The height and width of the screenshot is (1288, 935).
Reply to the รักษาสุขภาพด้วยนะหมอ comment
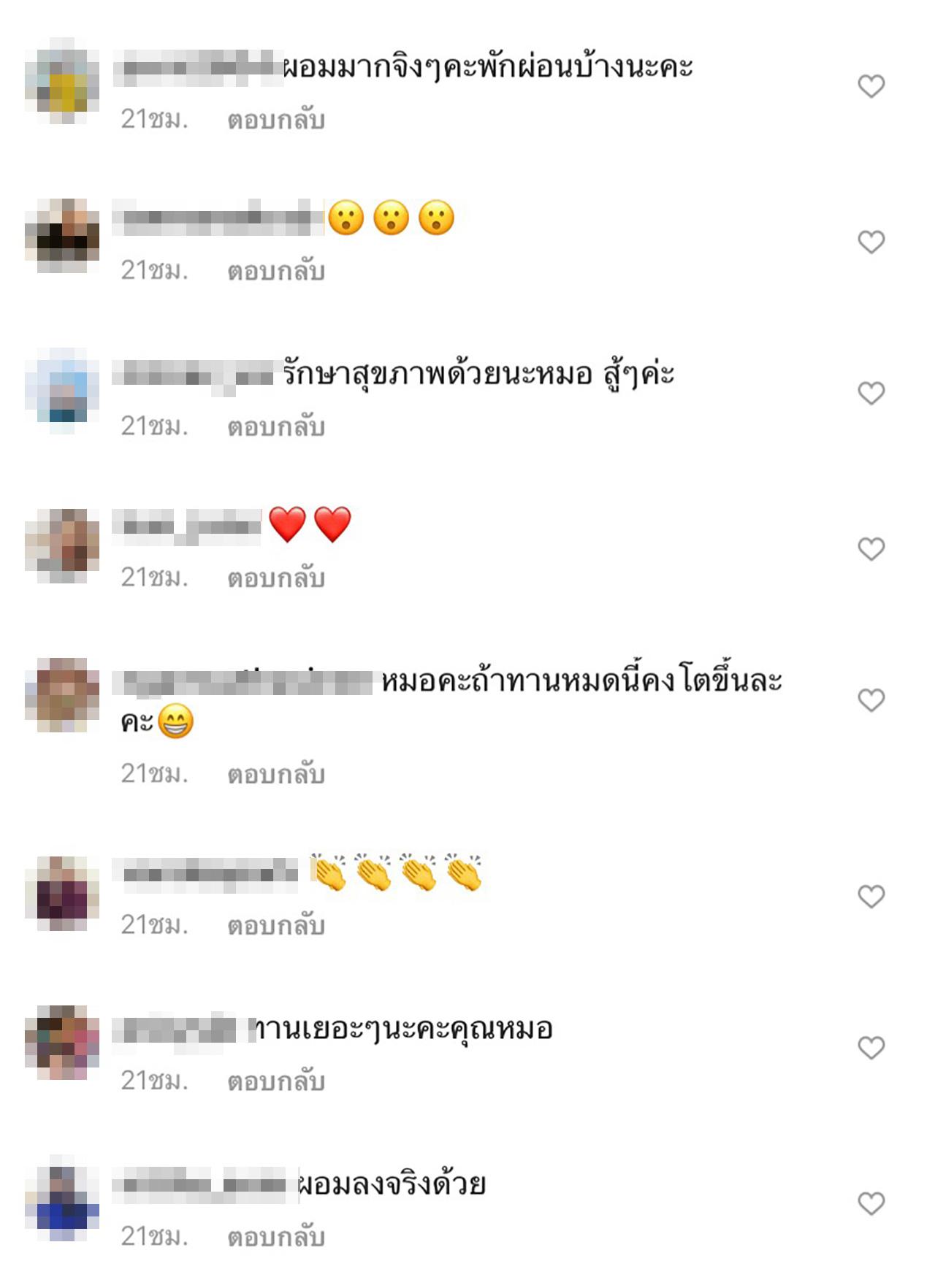[276, 426]
